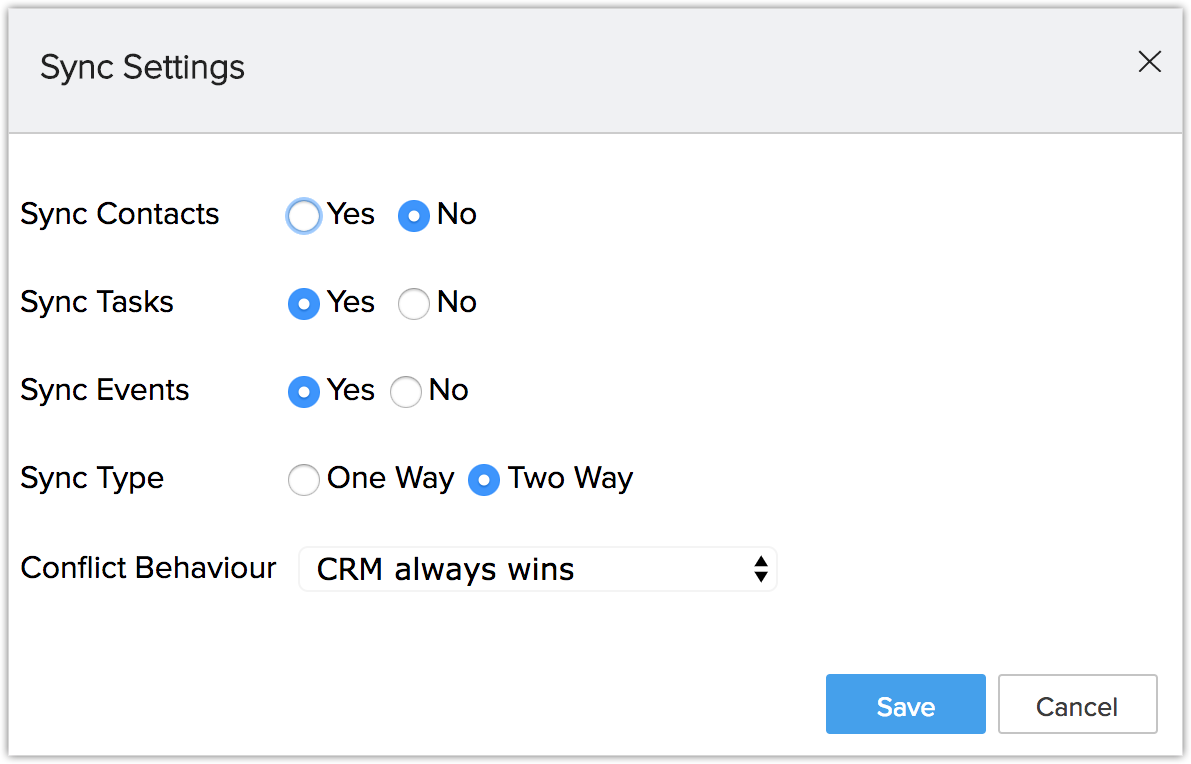The width and height of the screenshot is (1191, 764).
Task: Choose Yes for Sync Tasks
Action: pos(304,304)
